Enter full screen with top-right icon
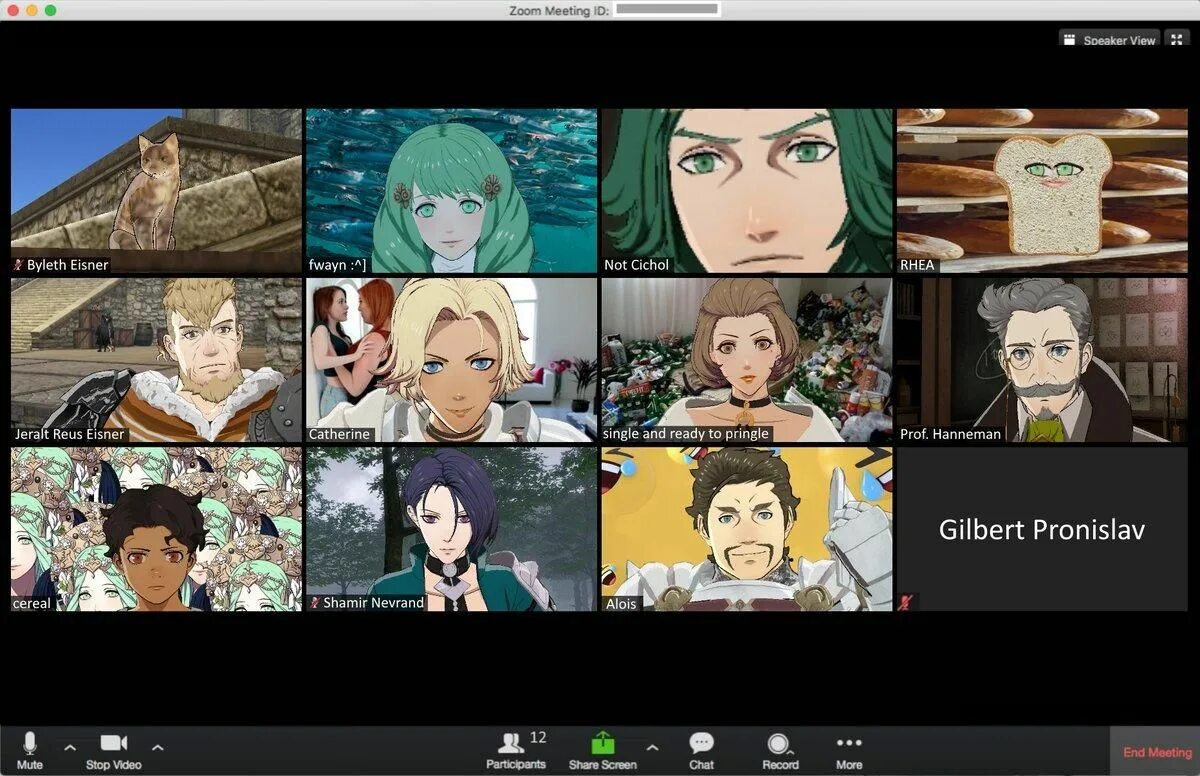1200x776 pixels. coord(1177,40)
